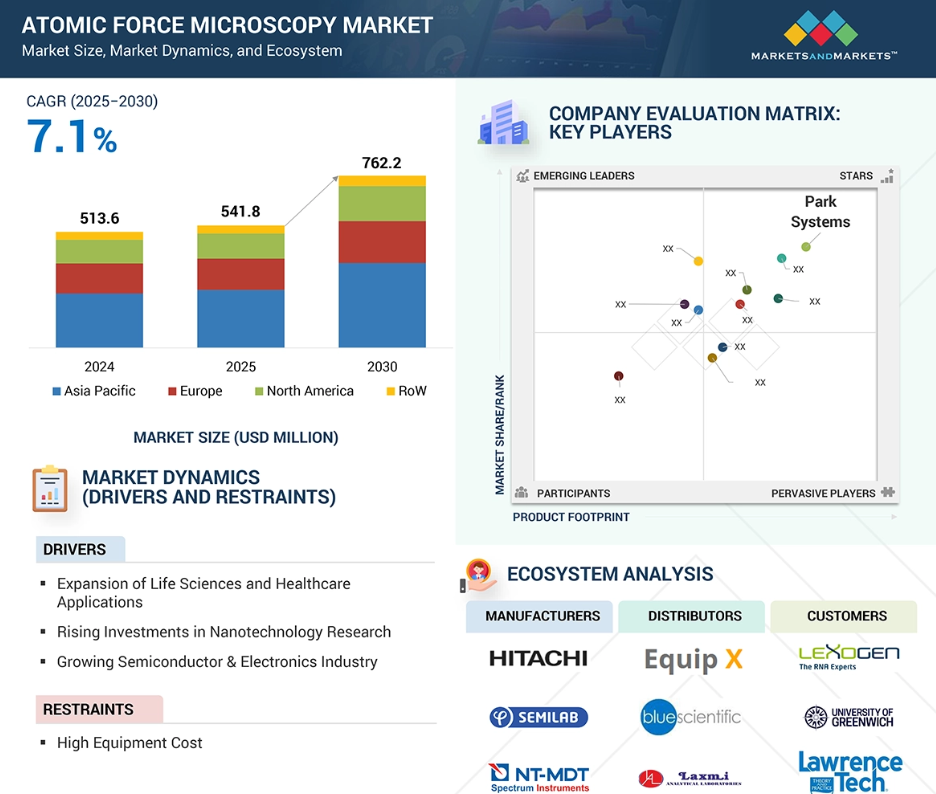Select the RoW yellow legend swatch

coord(390,392)
